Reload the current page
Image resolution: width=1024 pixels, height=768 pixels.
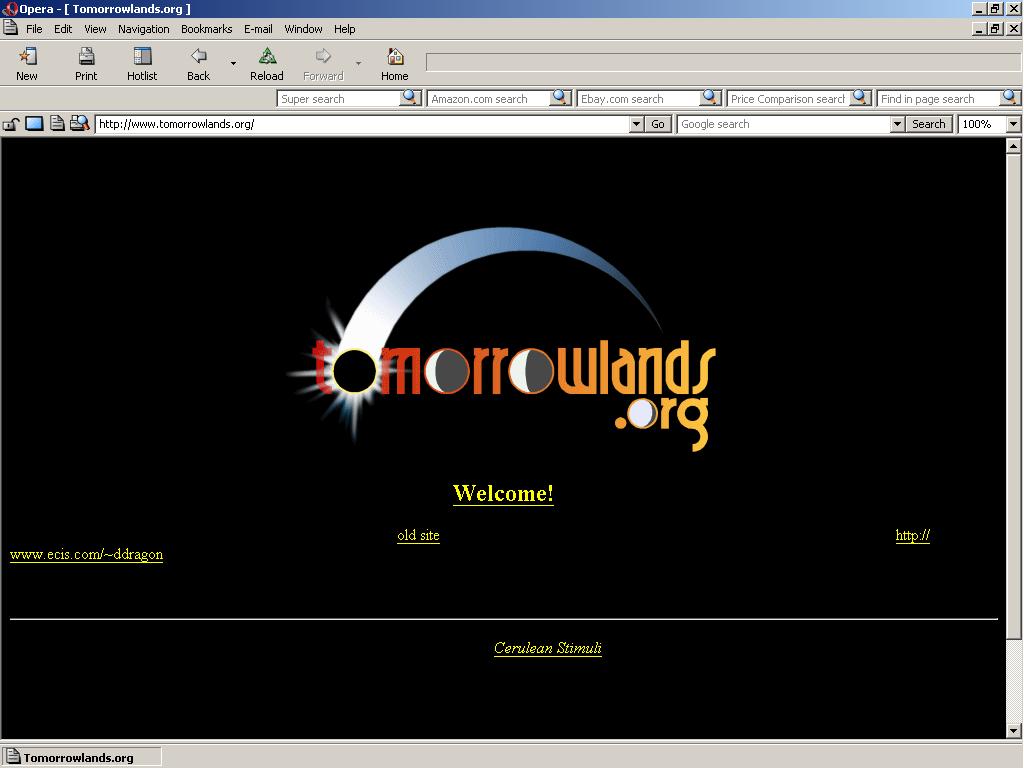(267, 63)
